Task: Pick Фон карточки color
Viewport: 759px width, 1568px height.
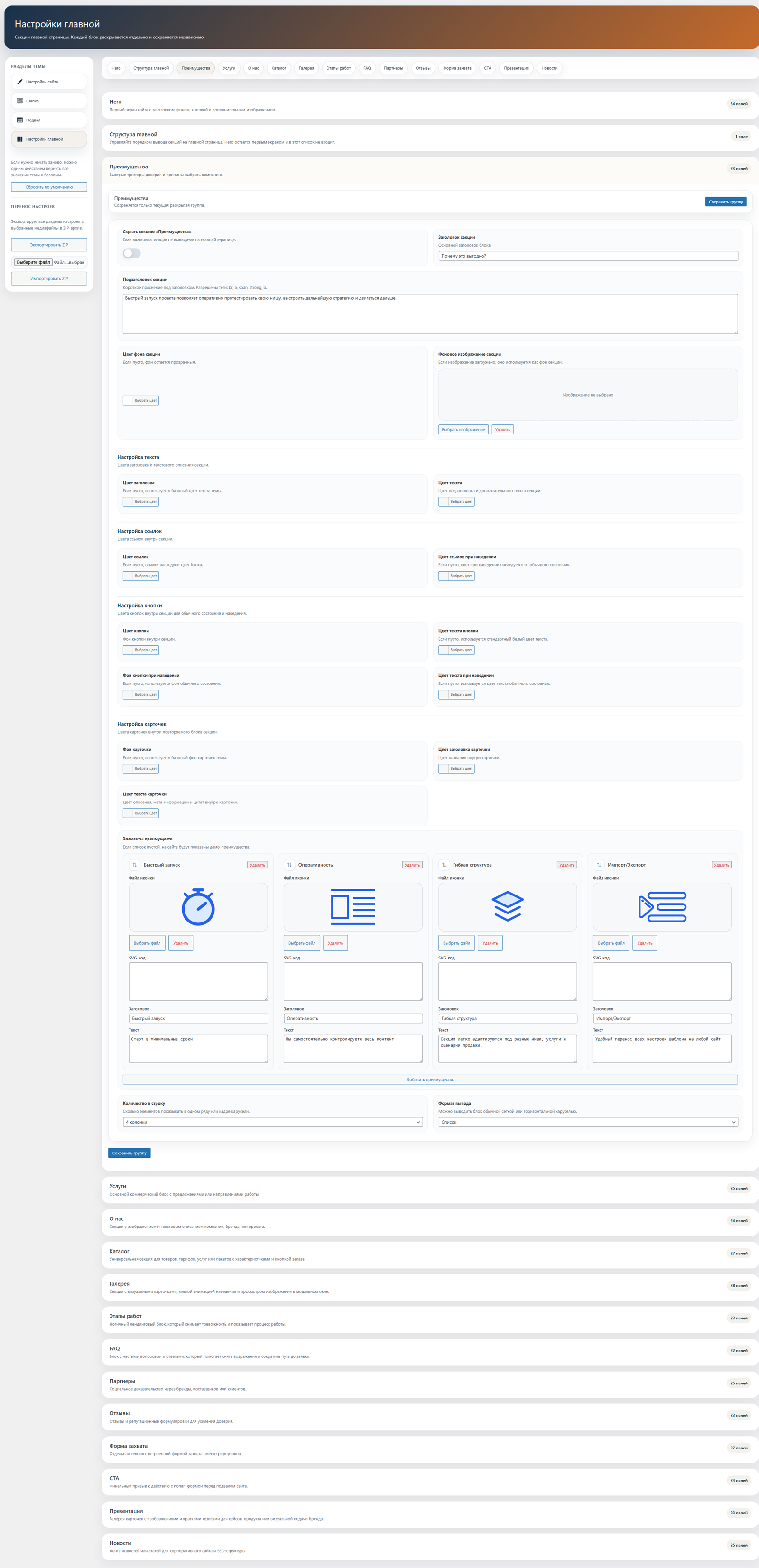Action: [x=140, y=769]
